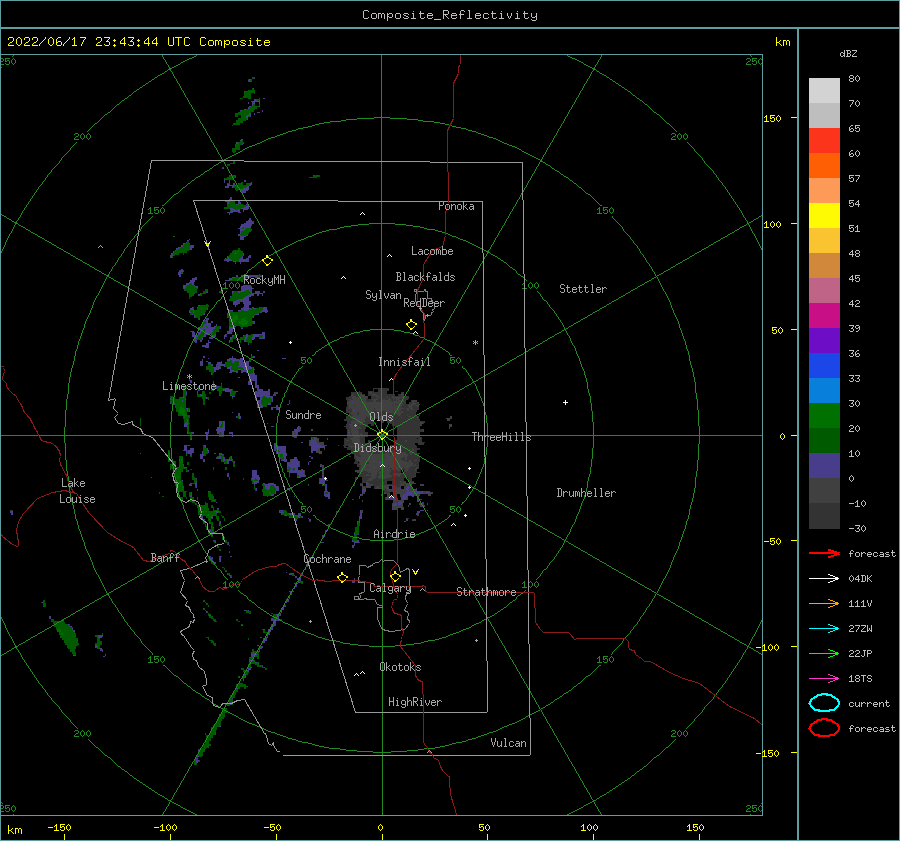The image size is (900, 841).
Task: Click the Limestone label
Action: click(189, 386)
